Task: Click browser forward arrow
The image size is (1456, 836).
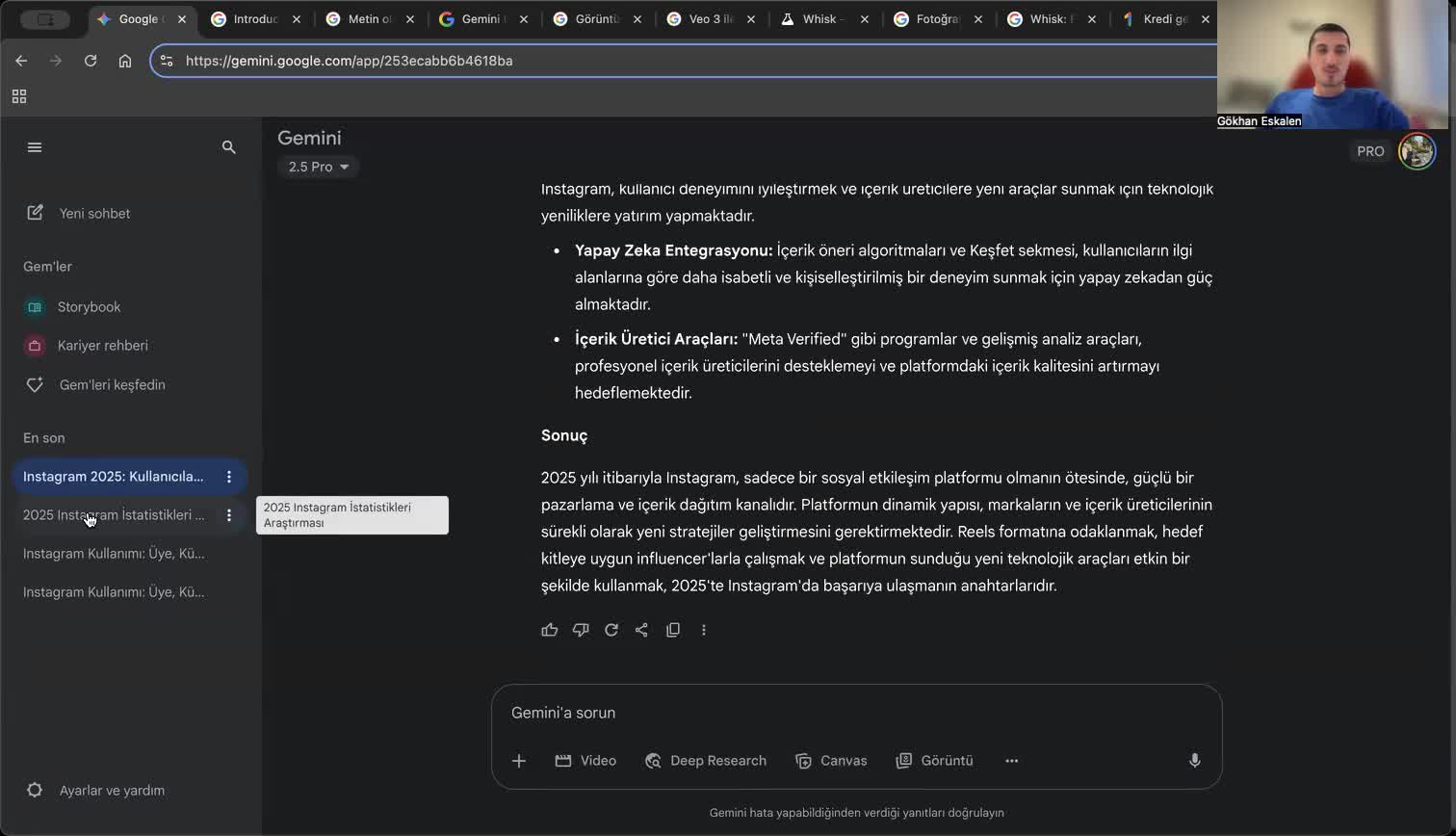Action: (56, 61)
